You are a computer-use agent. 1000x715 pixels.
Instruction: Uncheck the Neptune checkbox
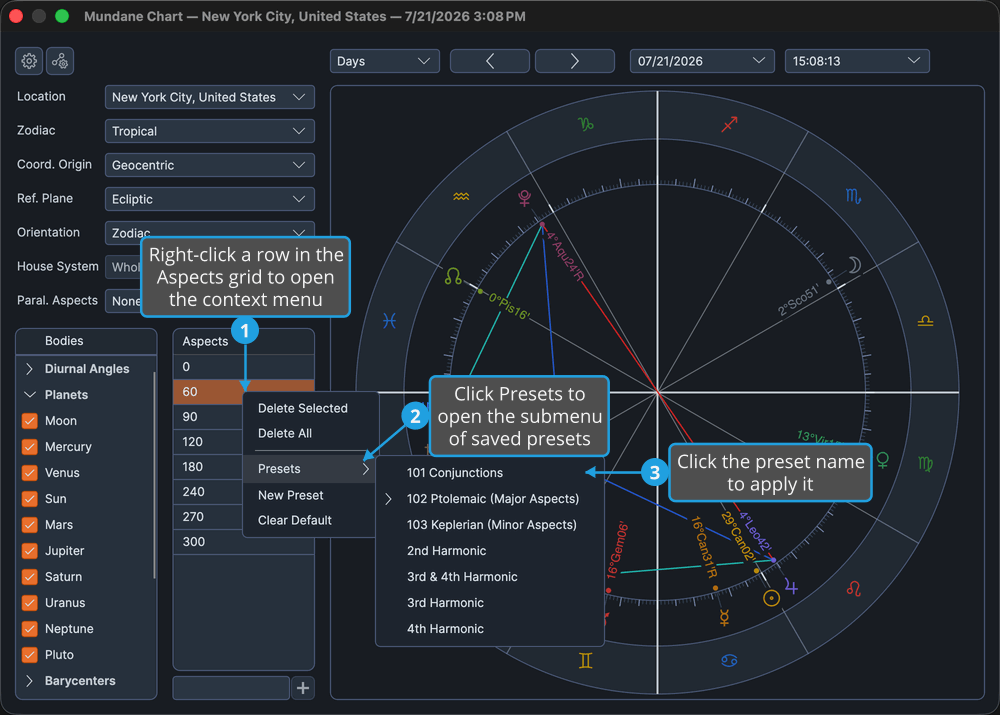(x=29, y=629)
